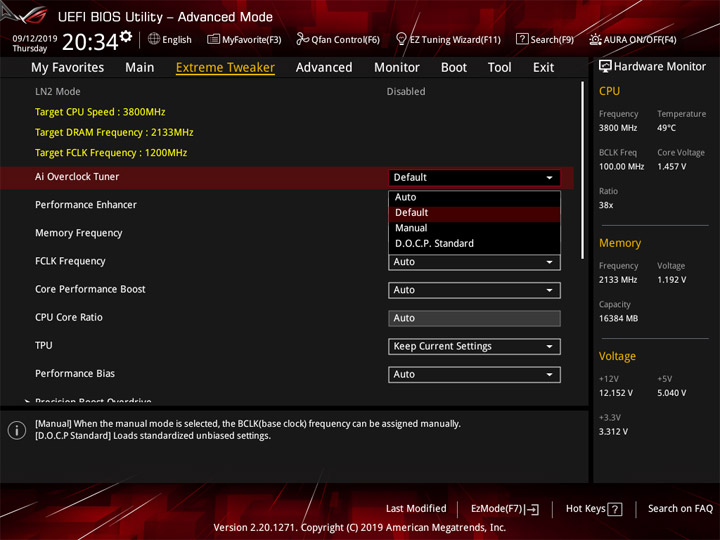Open the Tool tab
Viewport: 720px width, 540px height.
tap(499, 68)
